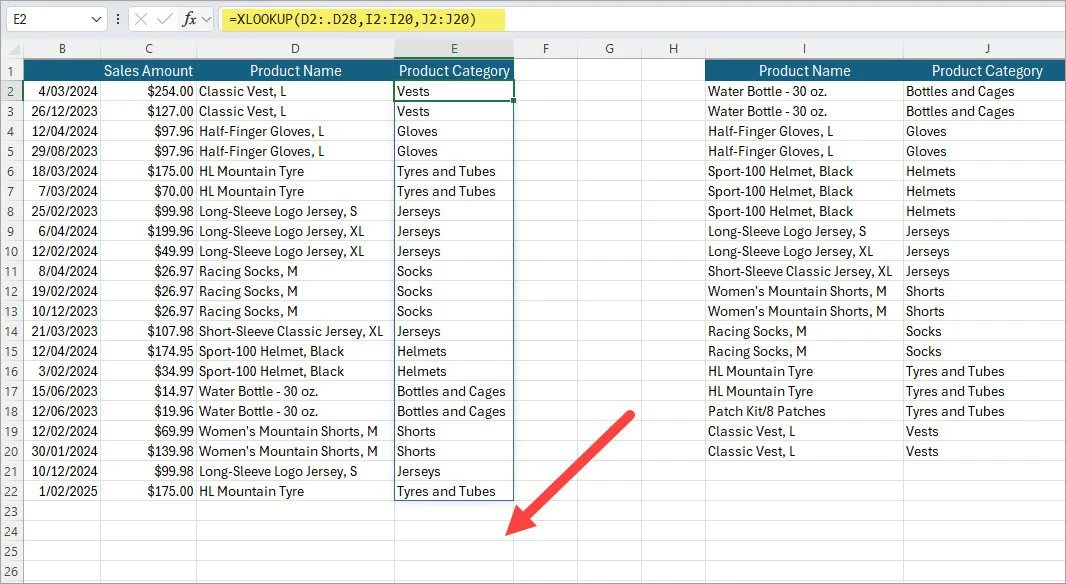Select date cell 30/01/2024
The width and height of the screenshot is (1066, 584).
62,451
